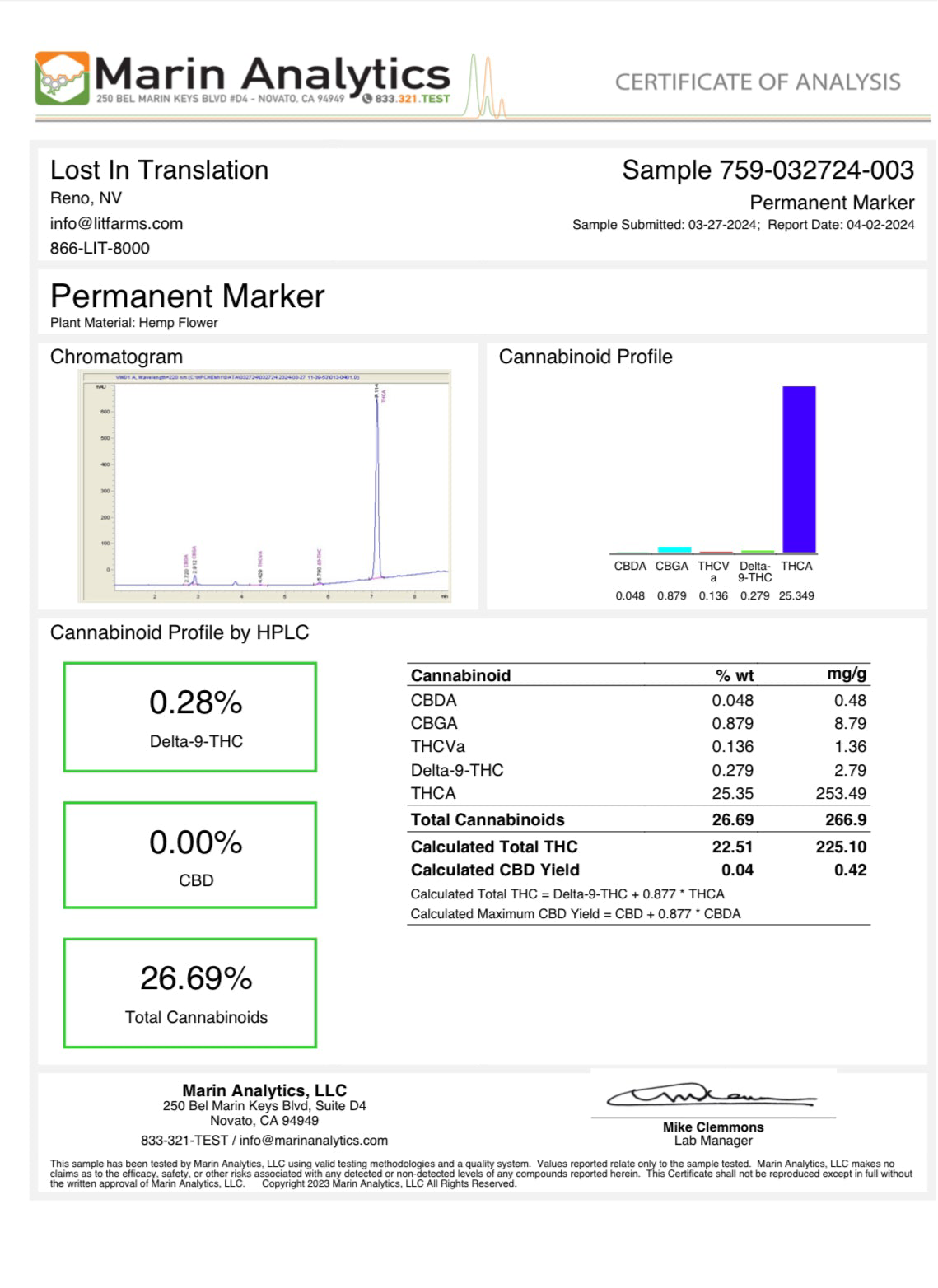Select the 0.28% Delta-9-THC box
This screenshot has height=1288, width=938.
[190, 717]
